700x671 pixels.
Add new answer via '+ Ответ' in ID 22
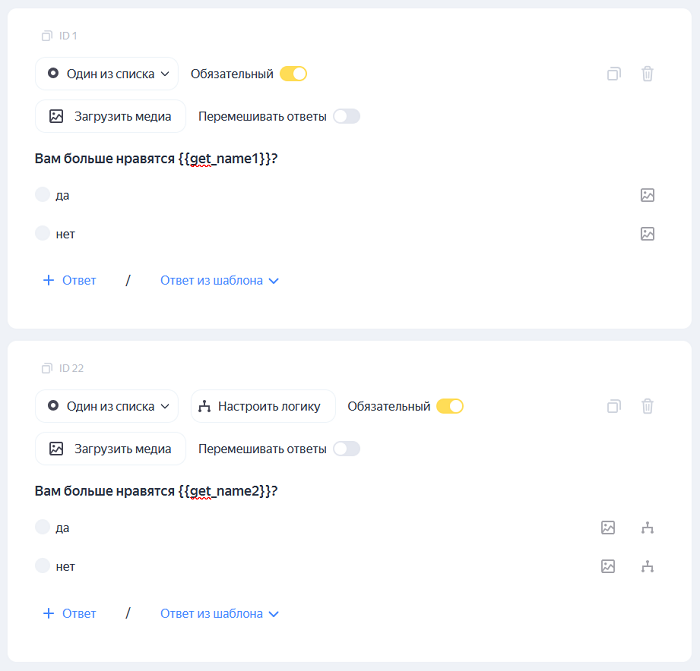[70, 614]
